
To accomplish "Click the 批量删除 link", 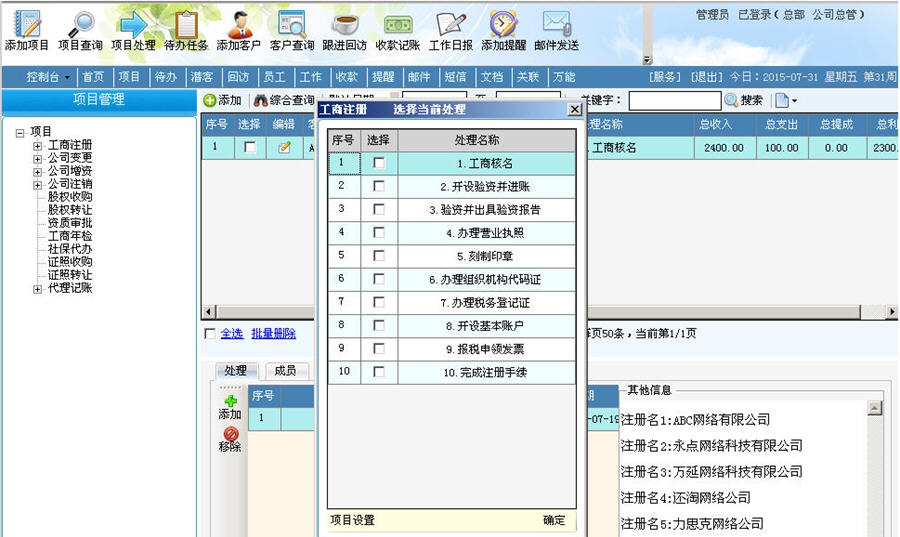I will (273, 333).
